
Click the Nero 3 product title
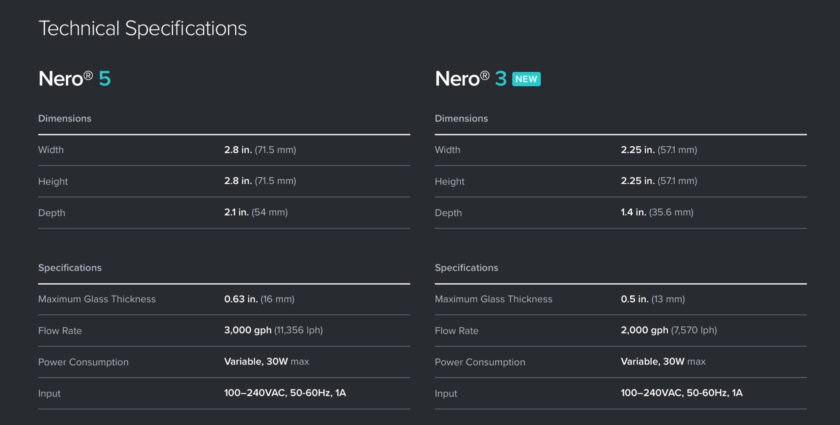click(x=470, y=79)
